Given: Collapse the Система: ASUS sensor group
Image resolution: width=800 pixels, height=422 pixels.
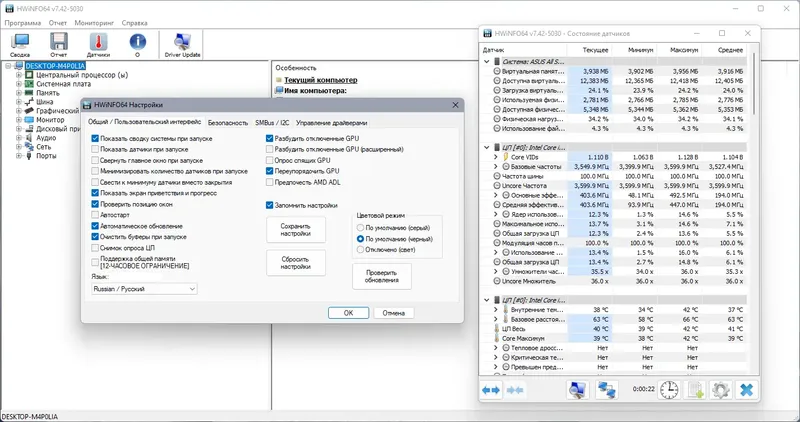Looking at the screenshot, I should click(x=487, y=61).
